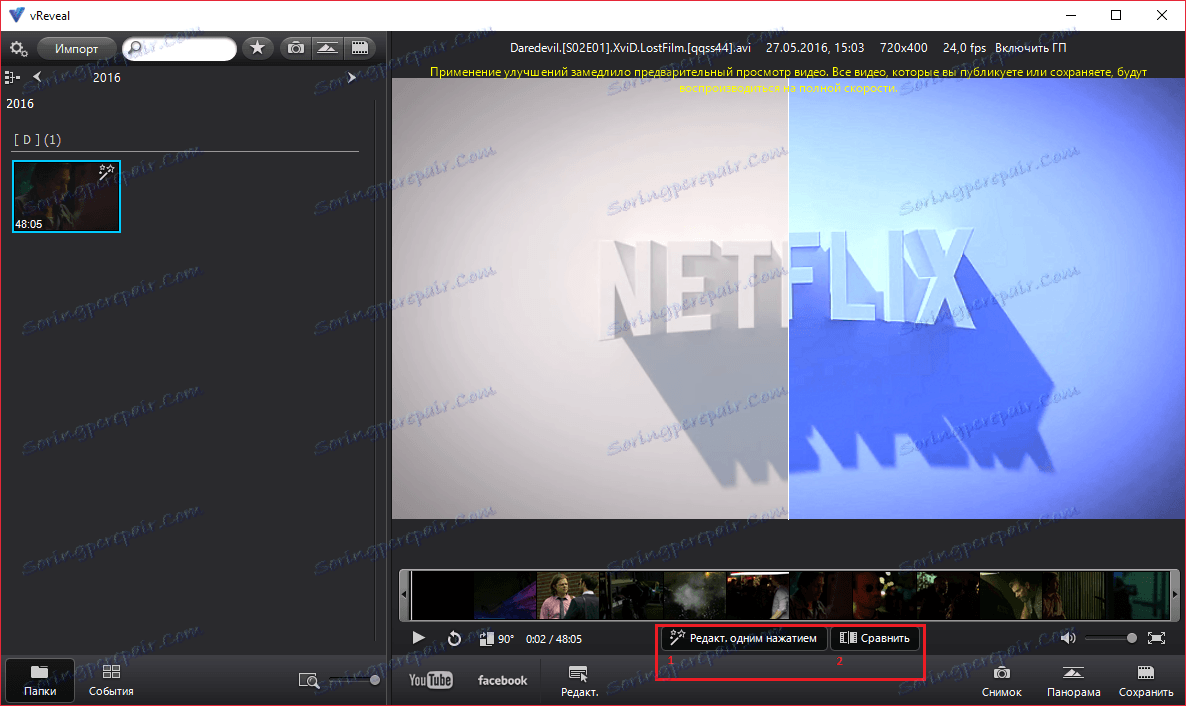The height and width of the screenshot is (706, 1186).
Task: Filter by panoramas icon in top toolbar
Action: [x=328, y=48]
